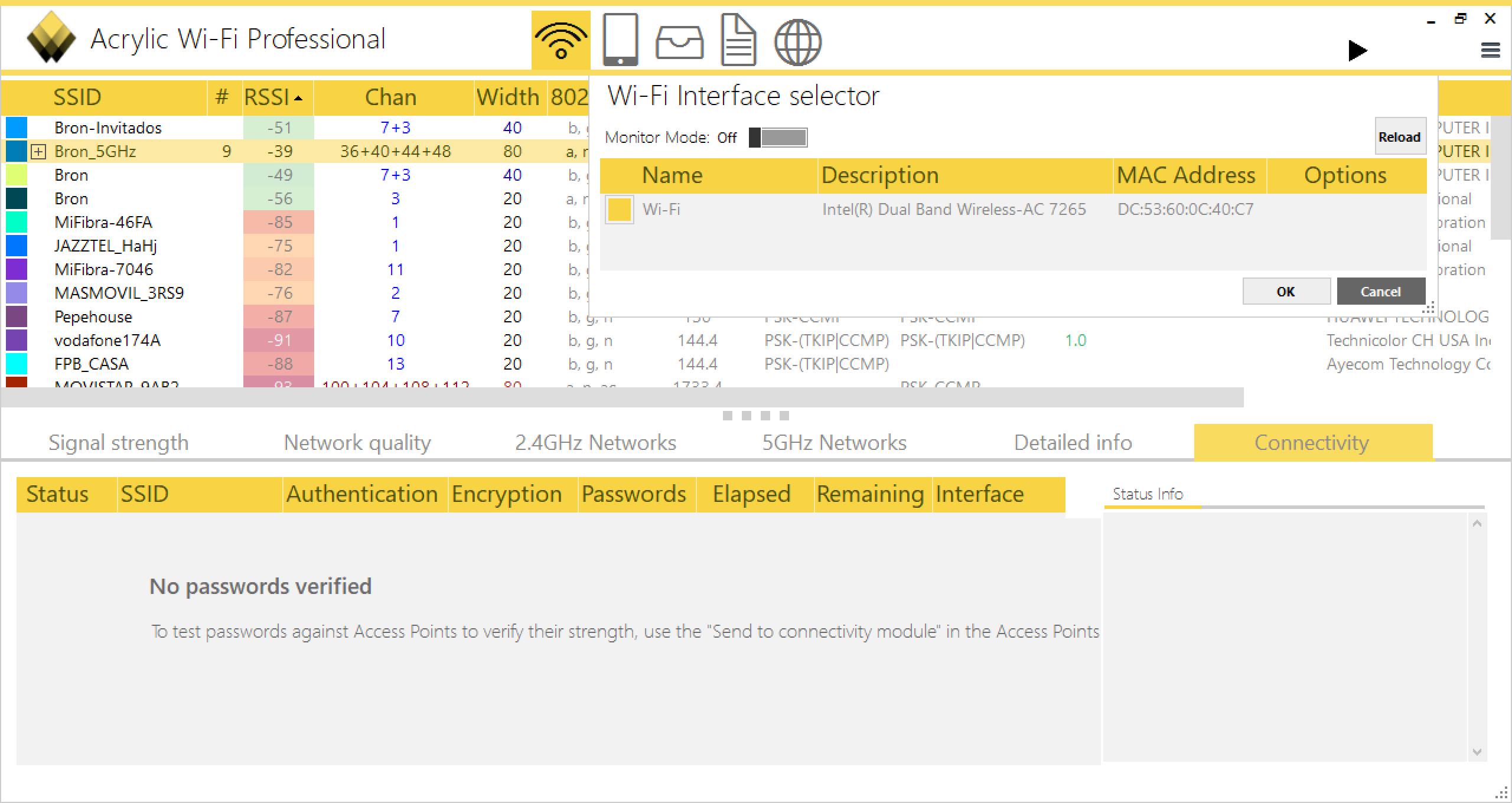Click the Reload button
The width and height of the screenshot is (1512, 803).
coord(1399,137)
